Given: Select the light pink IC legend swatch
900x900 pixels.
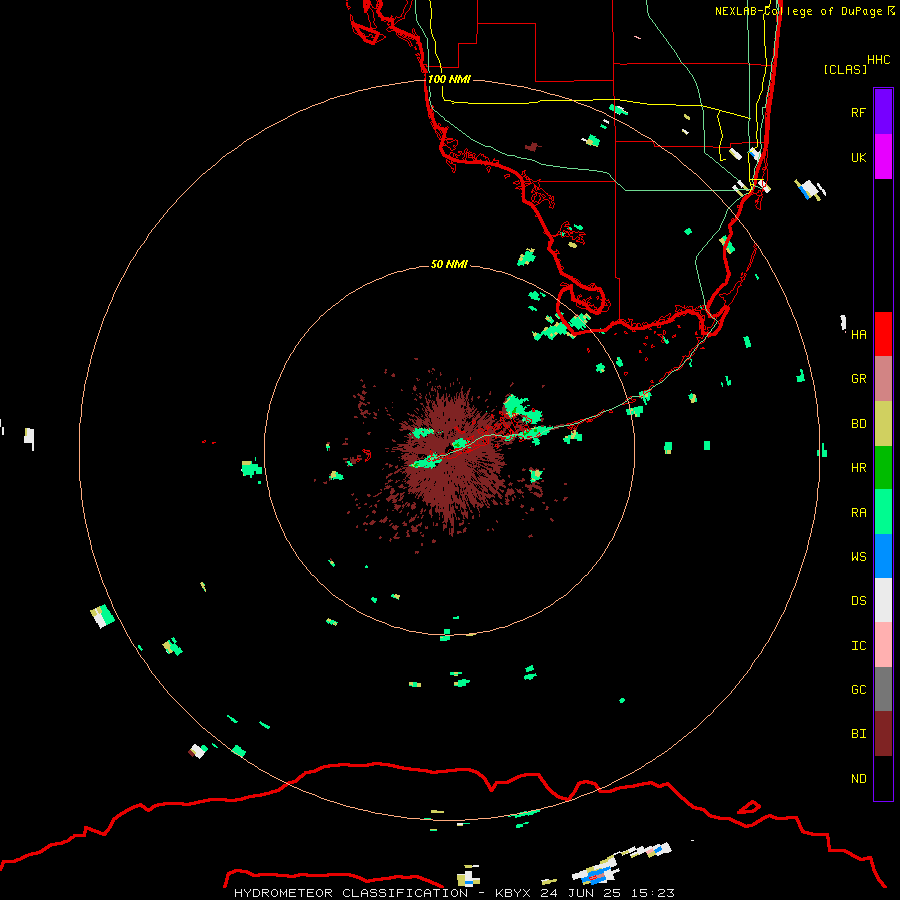Looking at the screenshot, I should click(x=883, y=645).
